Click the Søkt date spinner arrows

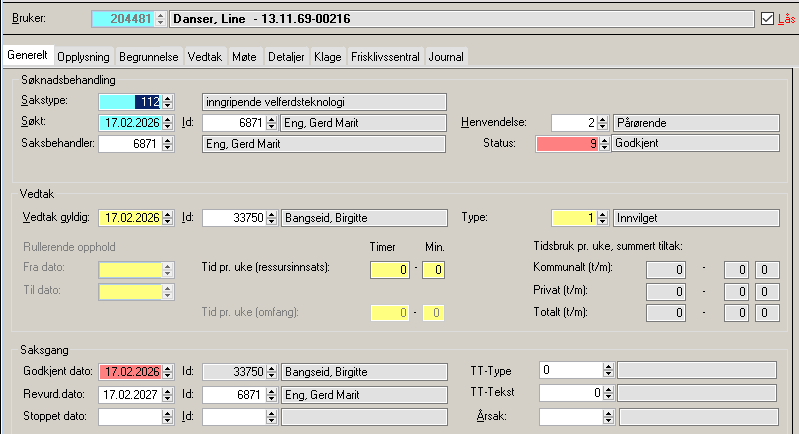[x=168, y=123]
